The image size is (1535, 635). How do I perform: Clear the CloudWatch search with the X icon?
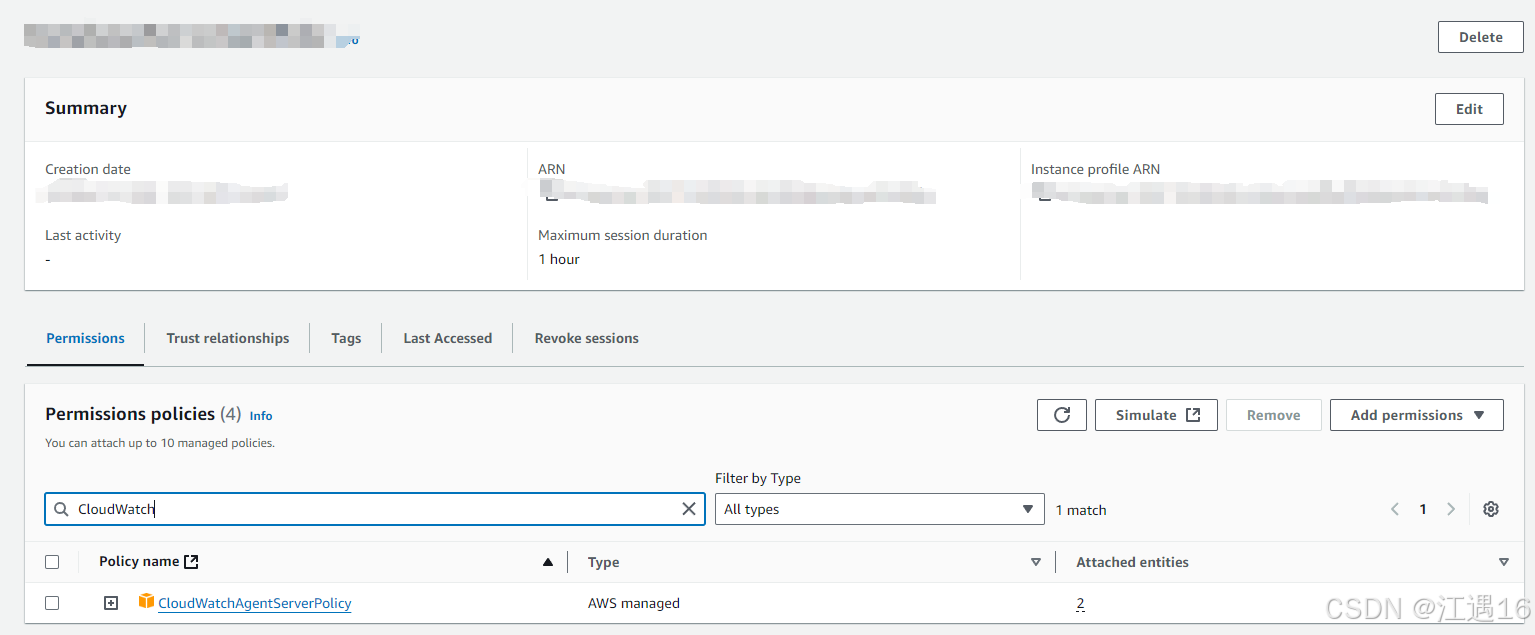point(689,508)
